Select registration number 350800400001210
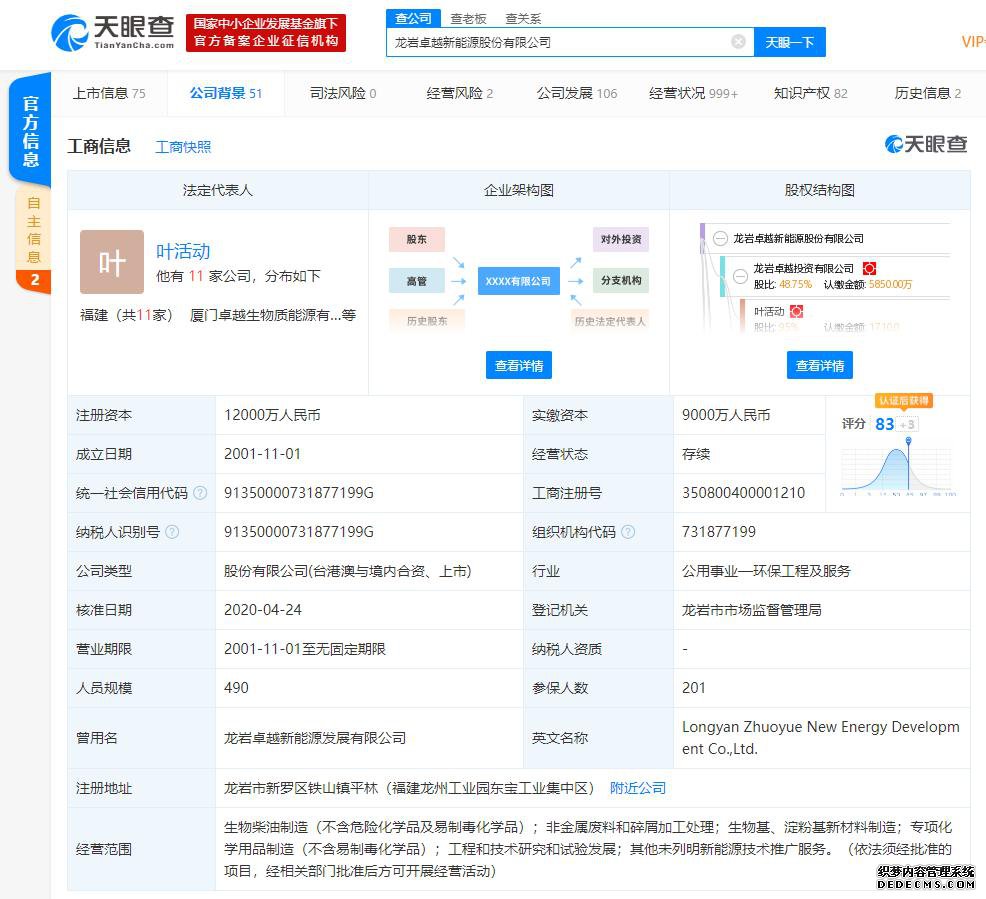The width and height of the screenshot is (986, 899). point(743,493)
